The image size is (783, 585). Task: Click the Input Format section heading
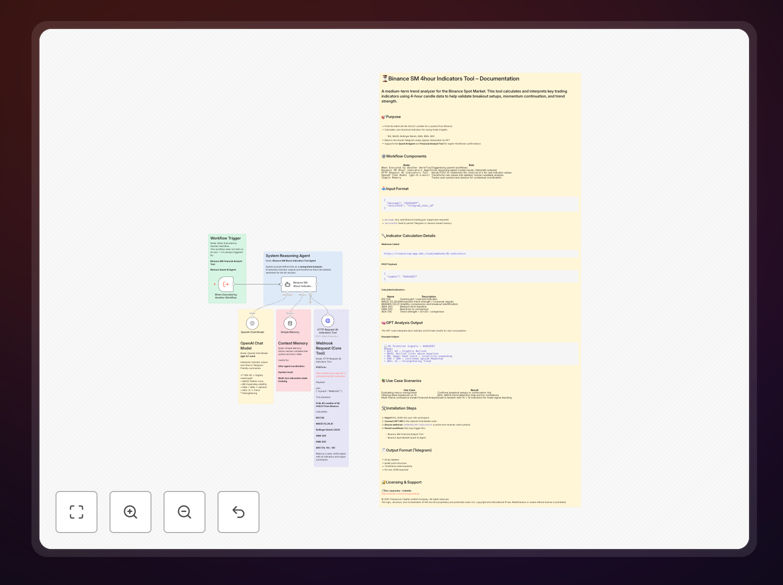[x=395, y=189]
